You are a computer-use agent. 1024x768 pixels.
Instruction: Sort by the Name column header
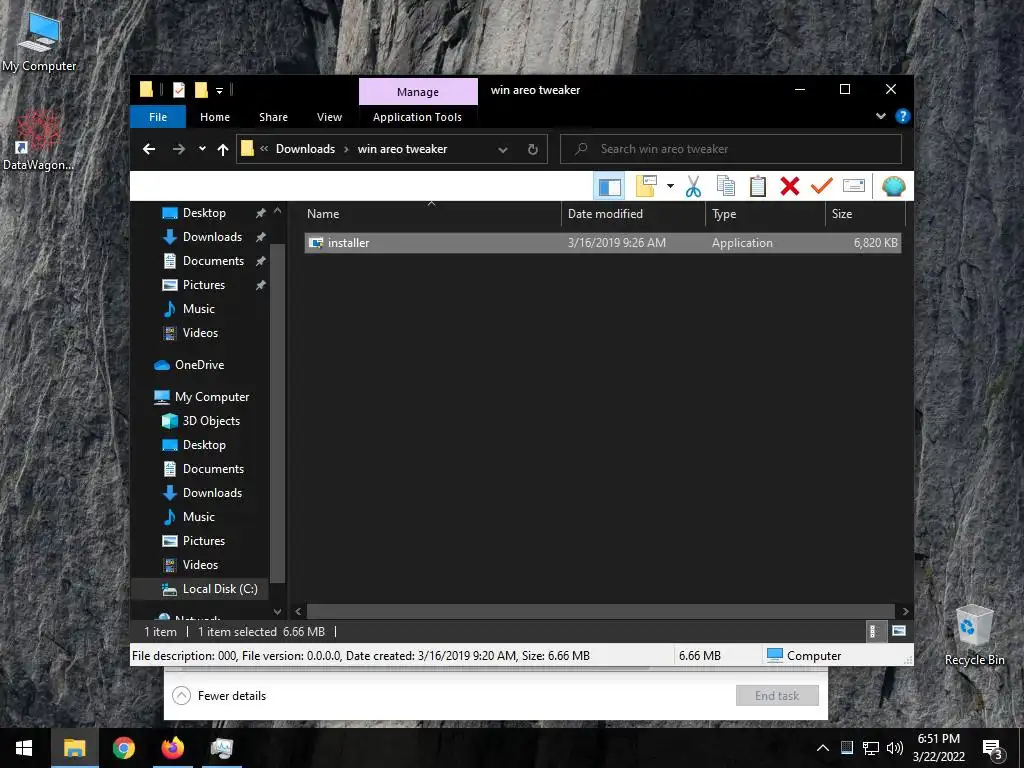(x=431, y=214)
